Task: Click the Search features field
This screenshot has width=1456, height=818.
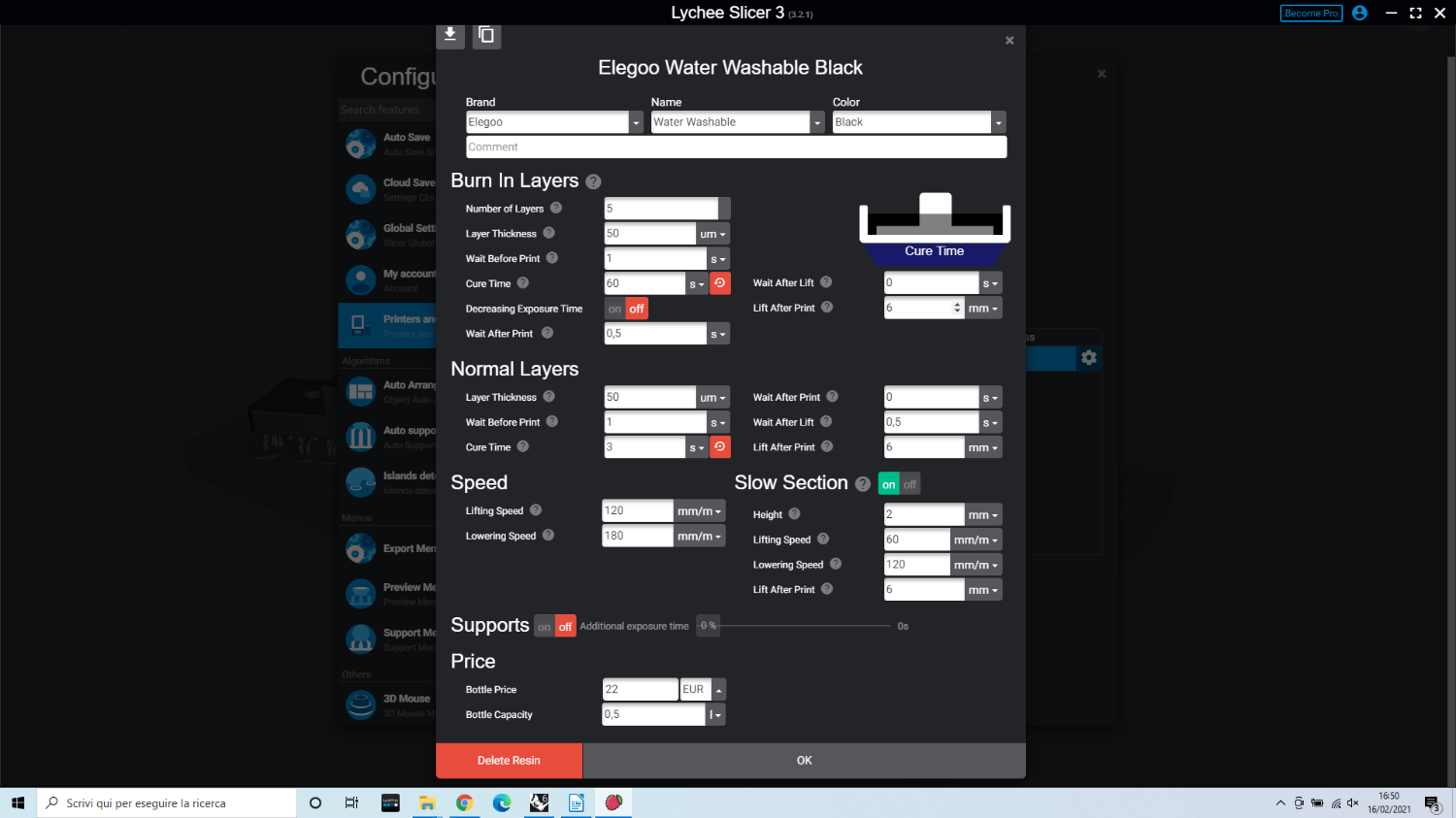Action: click(387, 110)
